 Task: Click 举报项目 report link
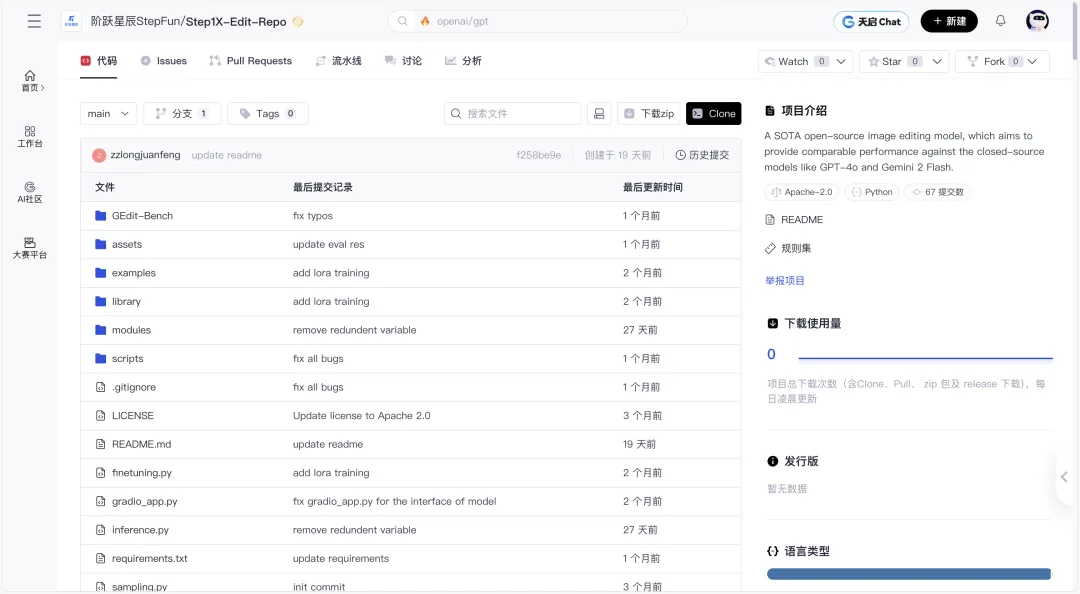pos(785,280)
